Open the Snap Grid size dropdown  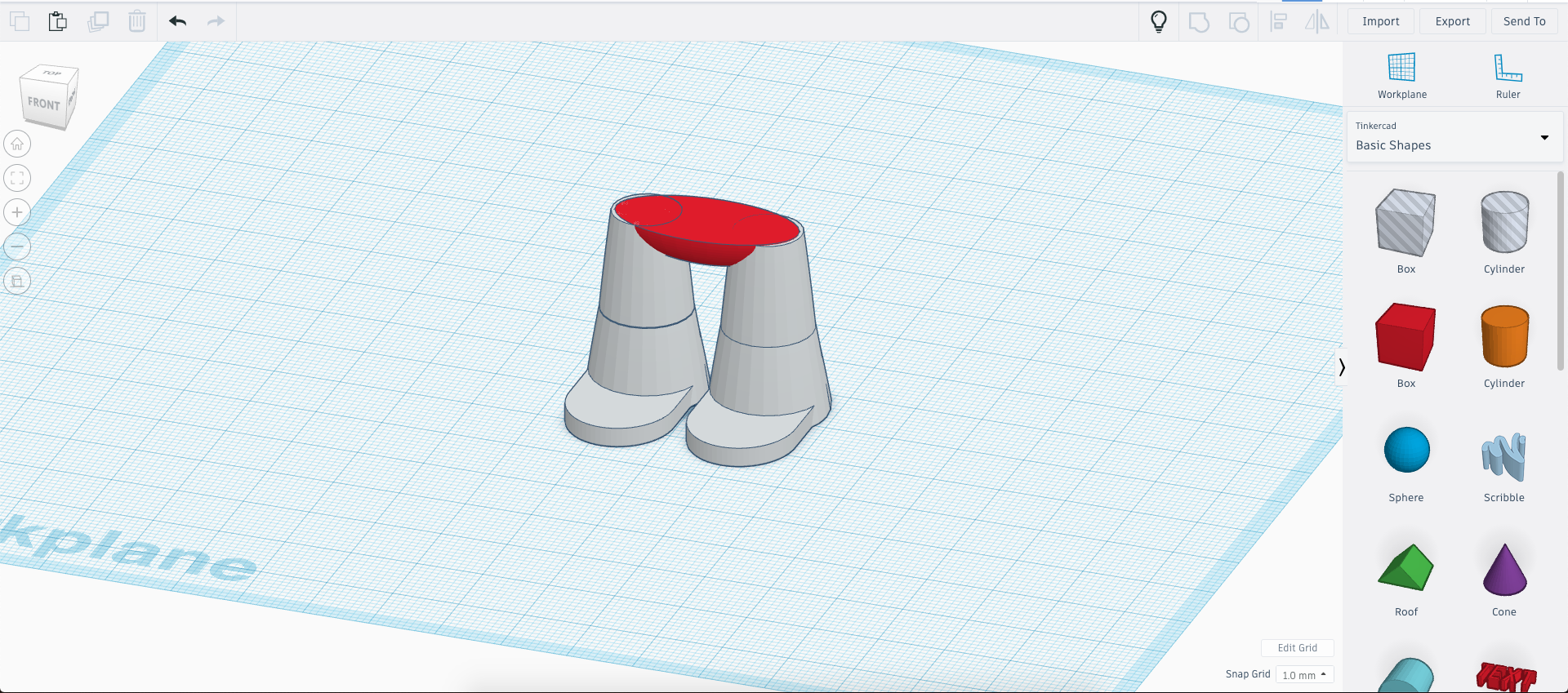(1304, 675)
